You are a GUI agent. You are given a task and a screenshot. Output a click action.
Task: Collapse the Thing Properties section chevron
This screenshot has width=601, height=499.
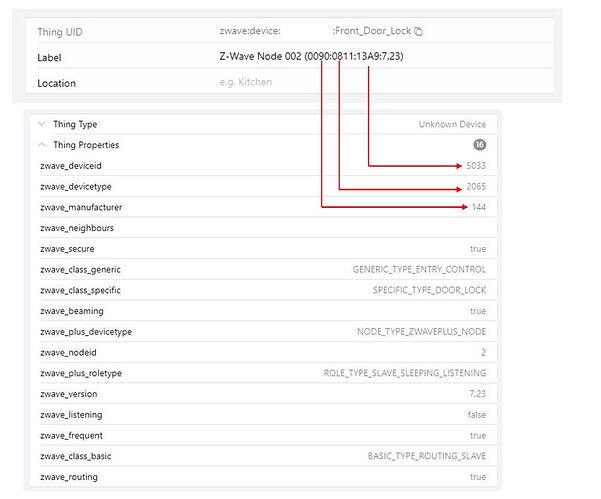click(41, 145)
